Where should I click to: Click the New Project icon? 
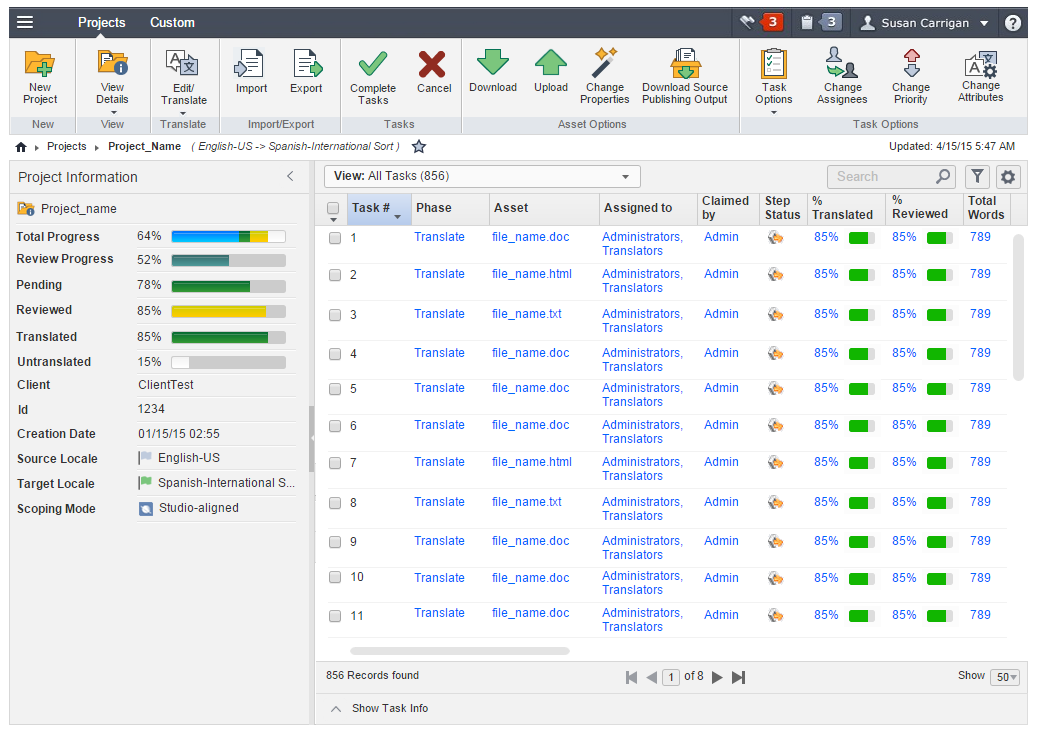[40, 65]
